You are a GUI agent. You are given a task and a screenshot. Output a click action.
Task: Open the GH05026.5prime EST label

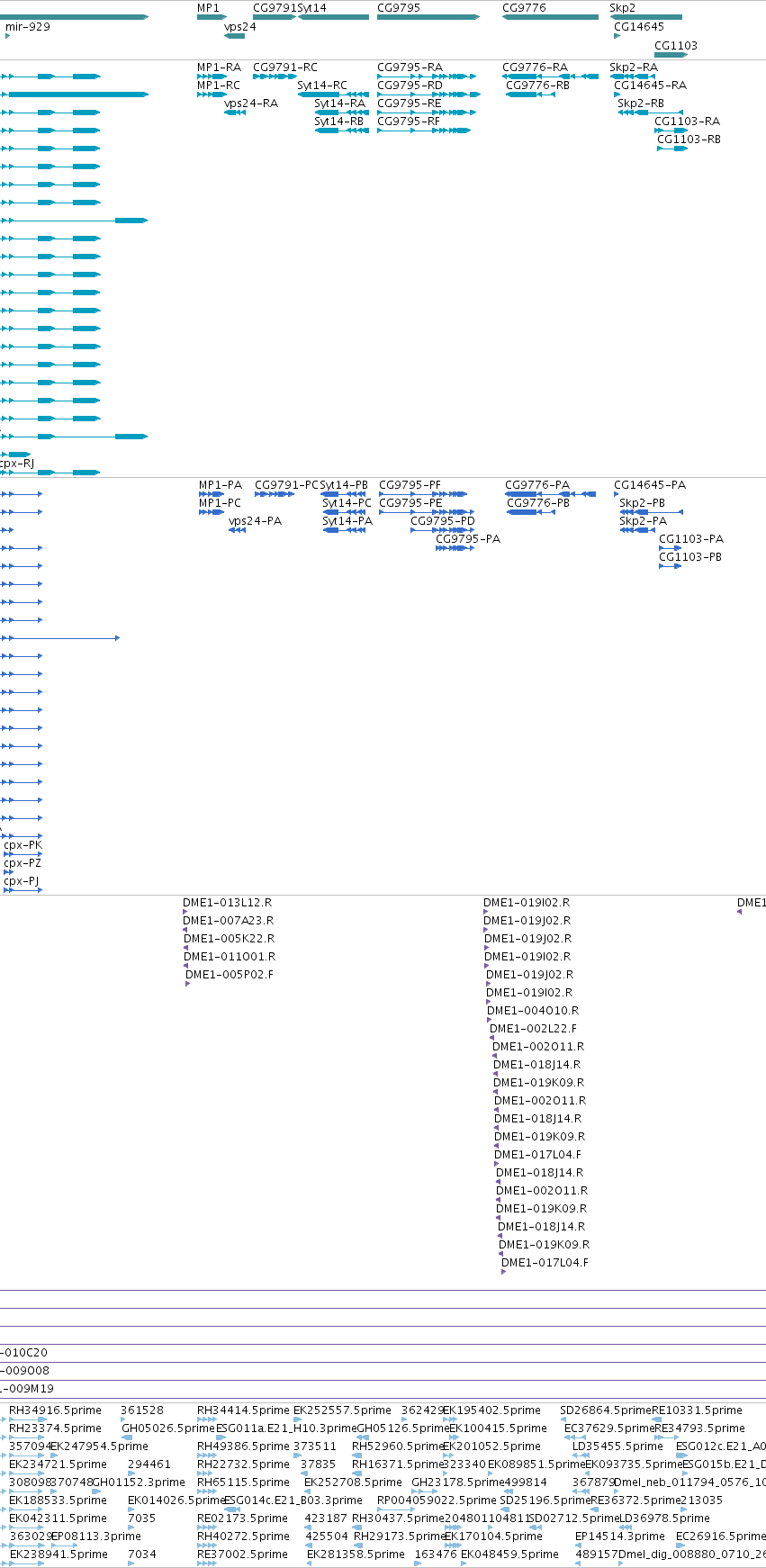168,1428
